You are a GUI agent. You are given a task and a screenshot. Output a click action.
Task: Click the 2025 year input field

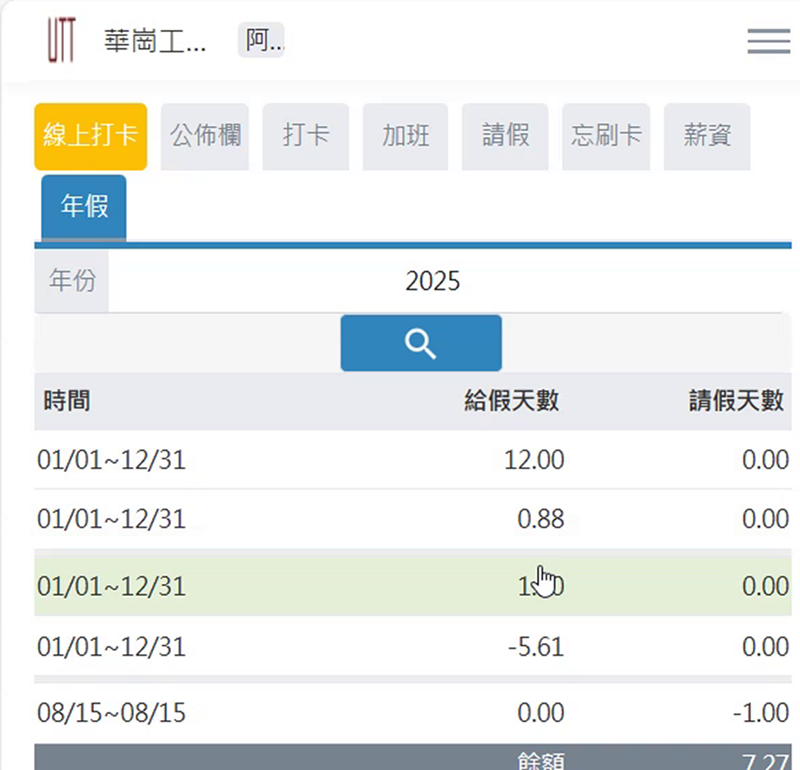pyautogui.click(x=445, y=281)
